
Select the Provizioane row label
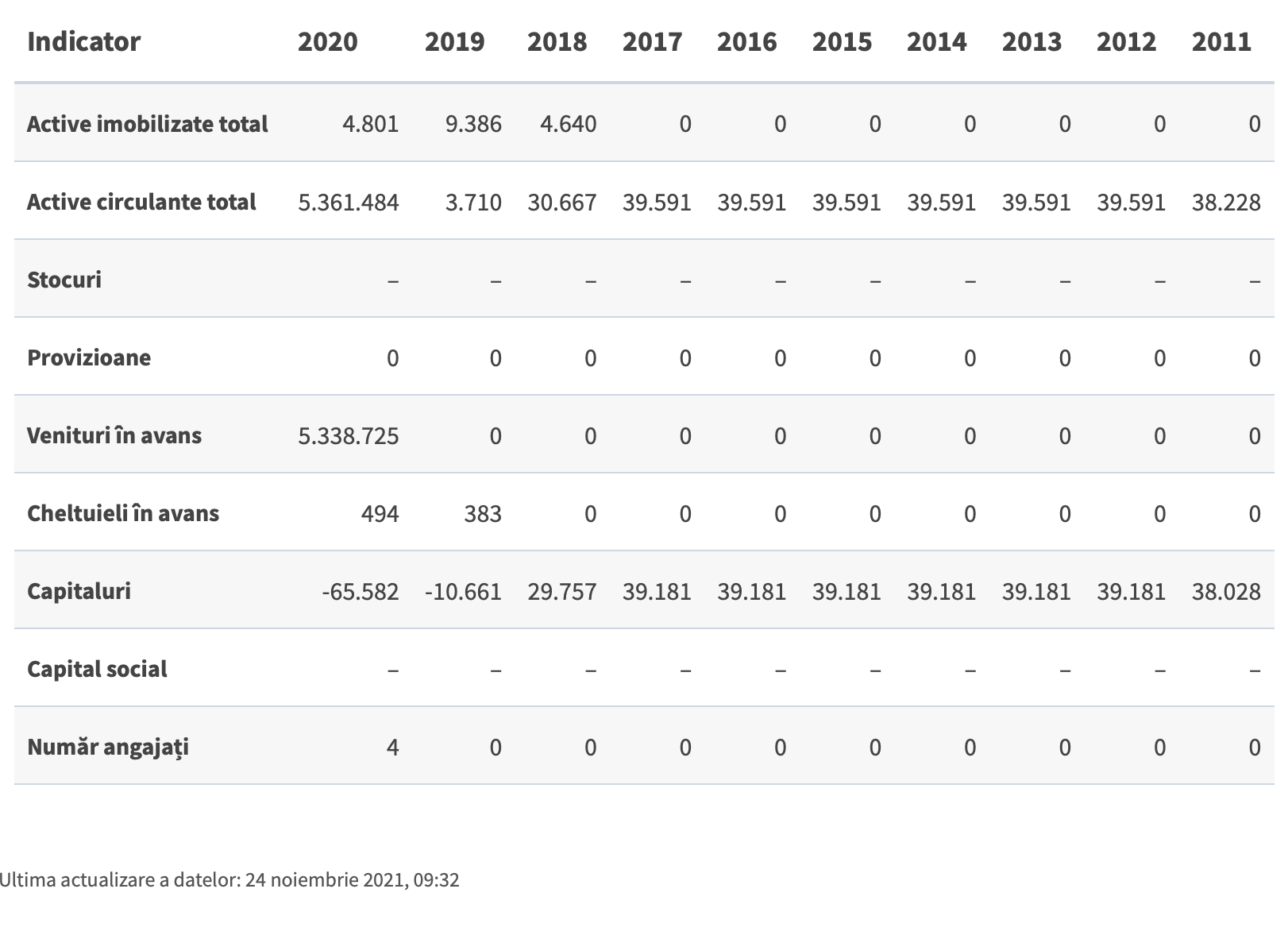[x=89, y=357]
